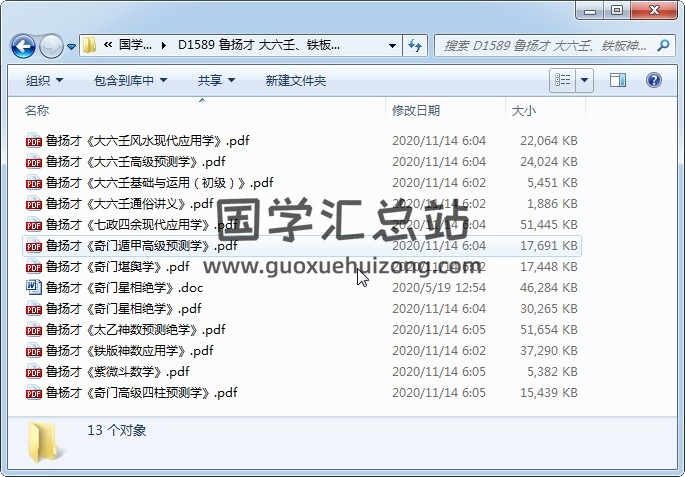Minimize the Explorer window
The image size is (685, 477).
(x=589, y=10)
